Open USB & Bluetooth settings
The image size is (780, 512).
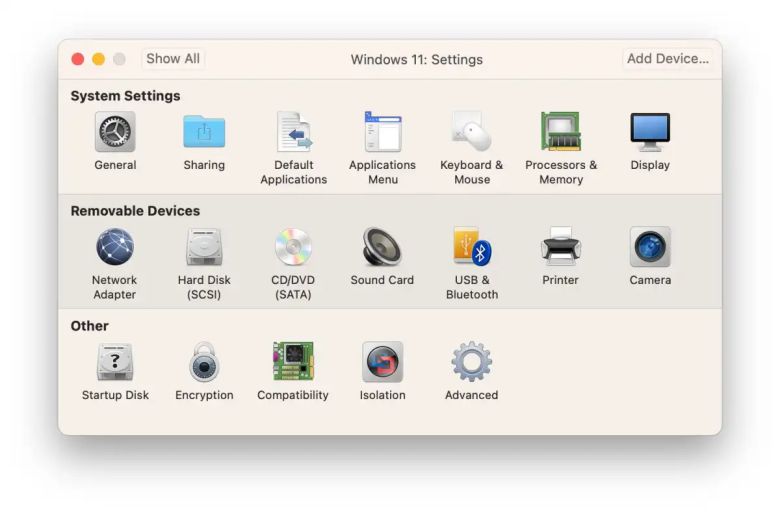[471, 247]
